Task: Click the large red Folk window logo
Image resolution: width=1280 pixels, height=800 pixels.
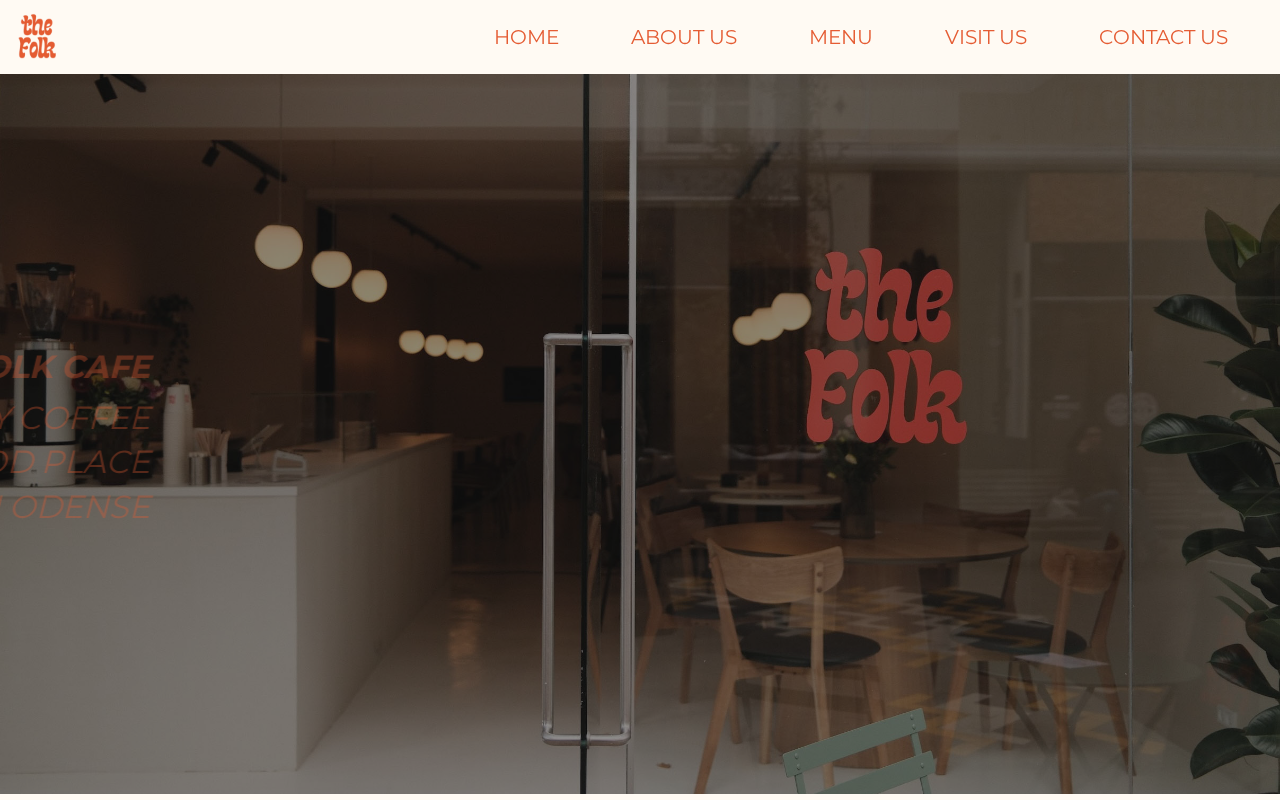Action: 886,346
